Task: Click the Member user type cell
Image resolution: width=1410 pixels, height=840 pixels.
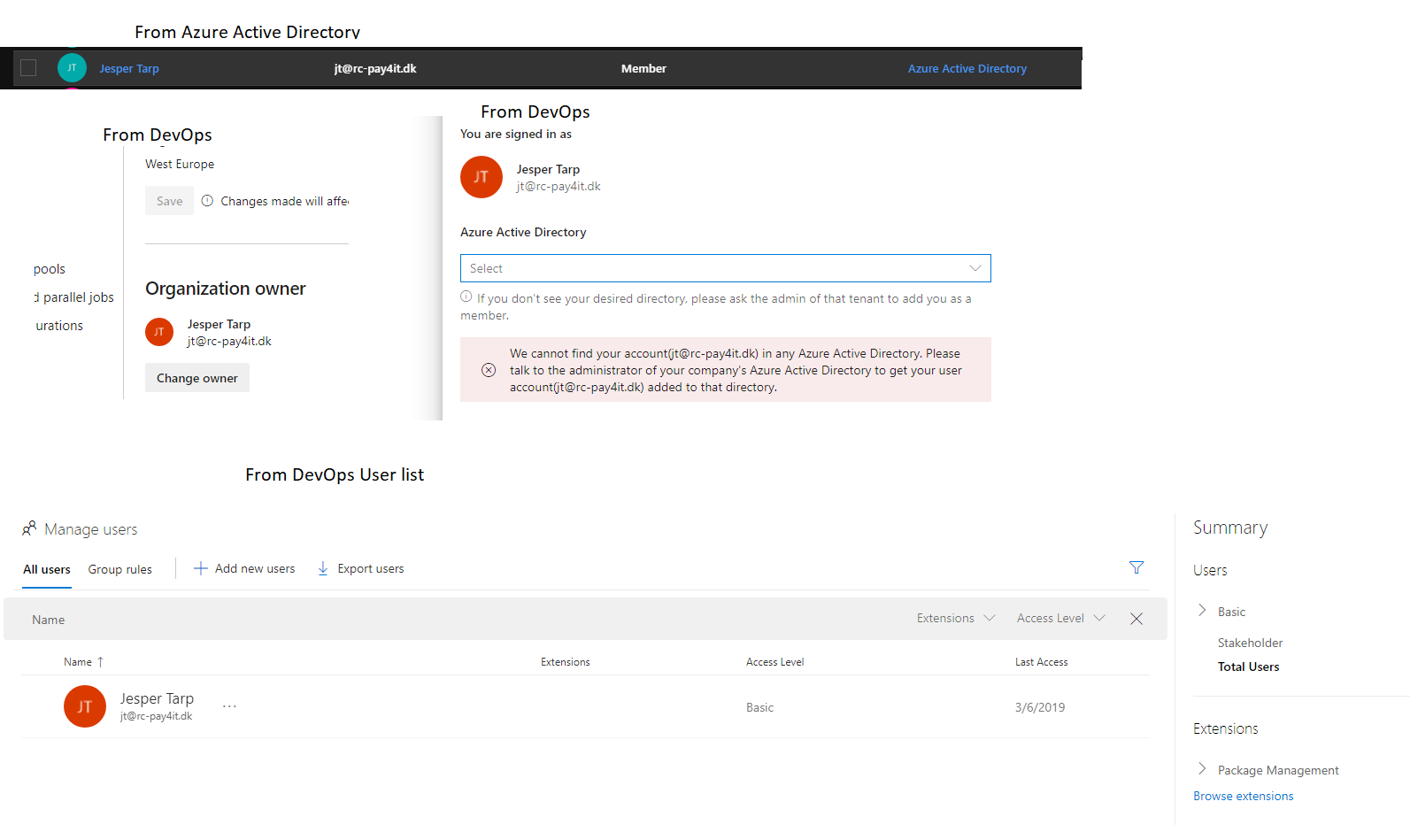Action: pos(643,69)
